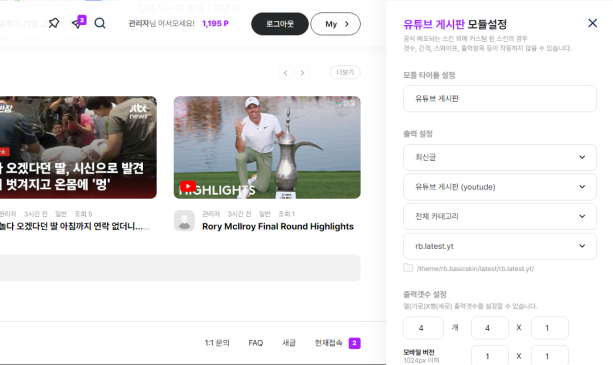Open the Rory McIlroy Highlights thumbnail
Screen dimensions: 613x365
click(267, 147)
